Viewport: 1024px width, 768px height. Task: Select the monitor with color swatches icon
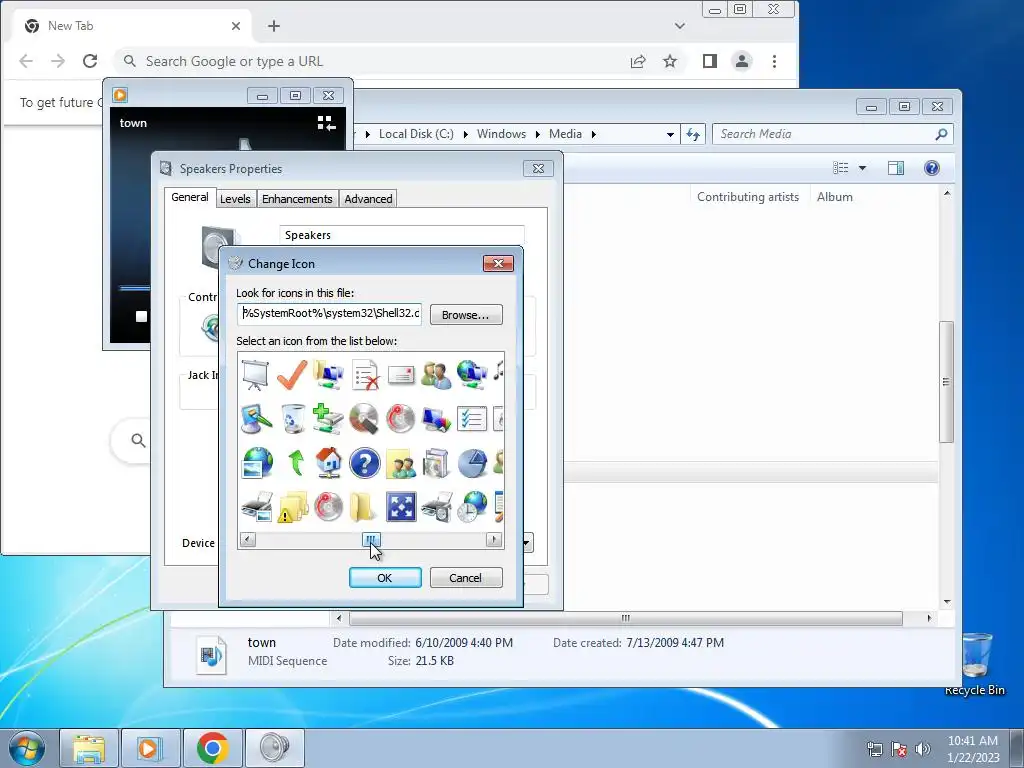click(436, 419)
